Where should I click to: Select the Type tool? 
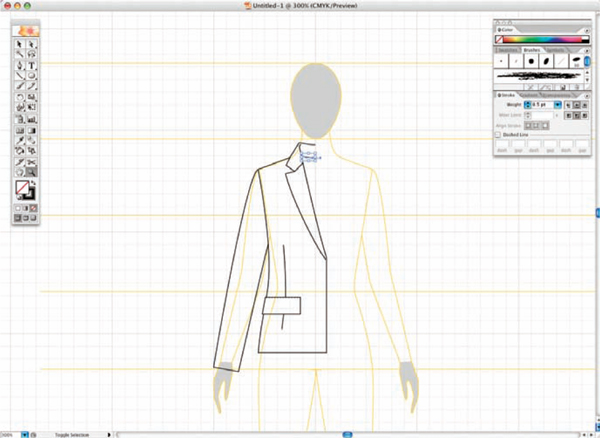[x=32, y=65]
